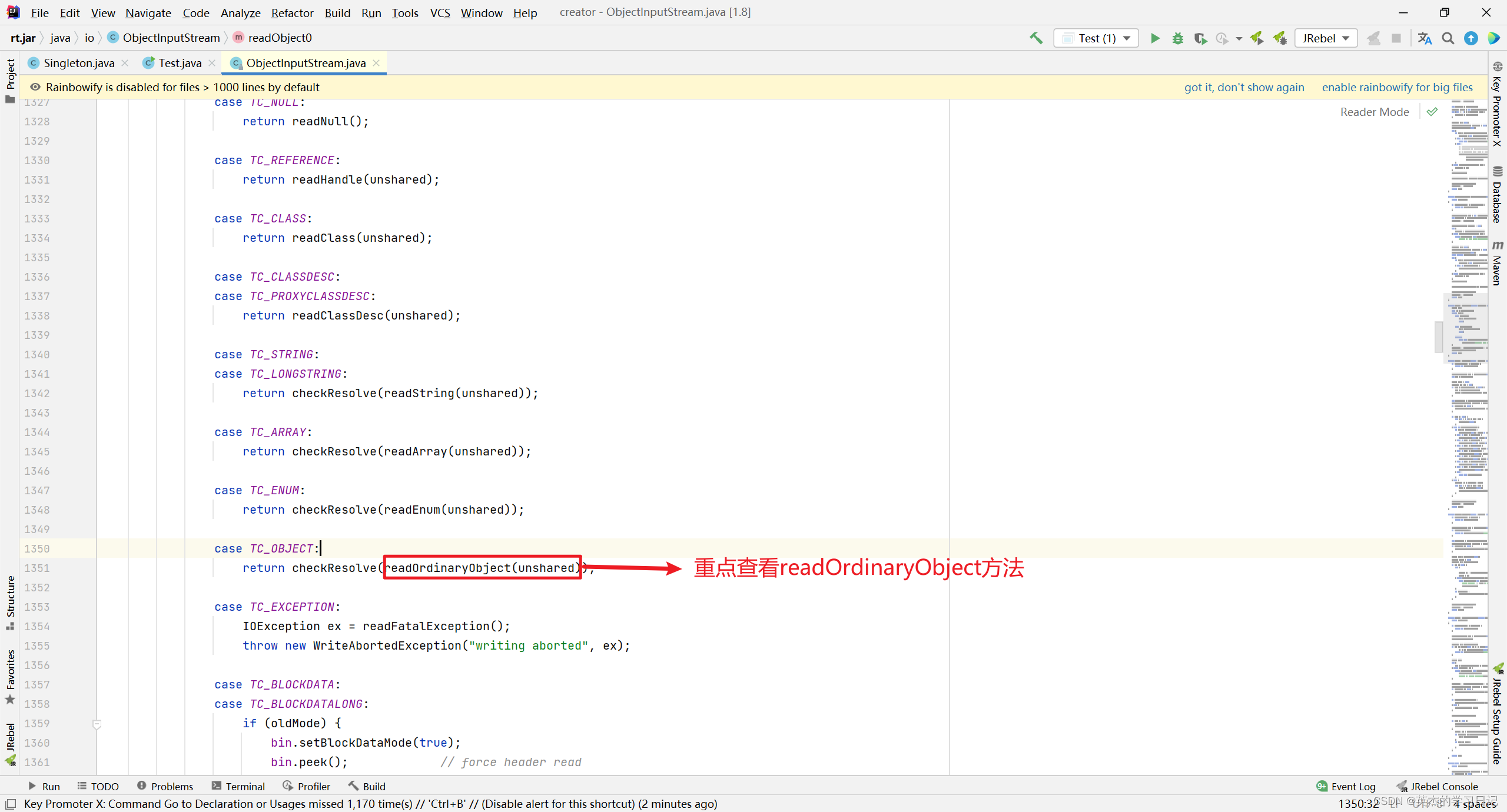This screenshot has width=1507, height=812.
Task: Click 'got it, don't show again' link
Action: [1244, 87]
